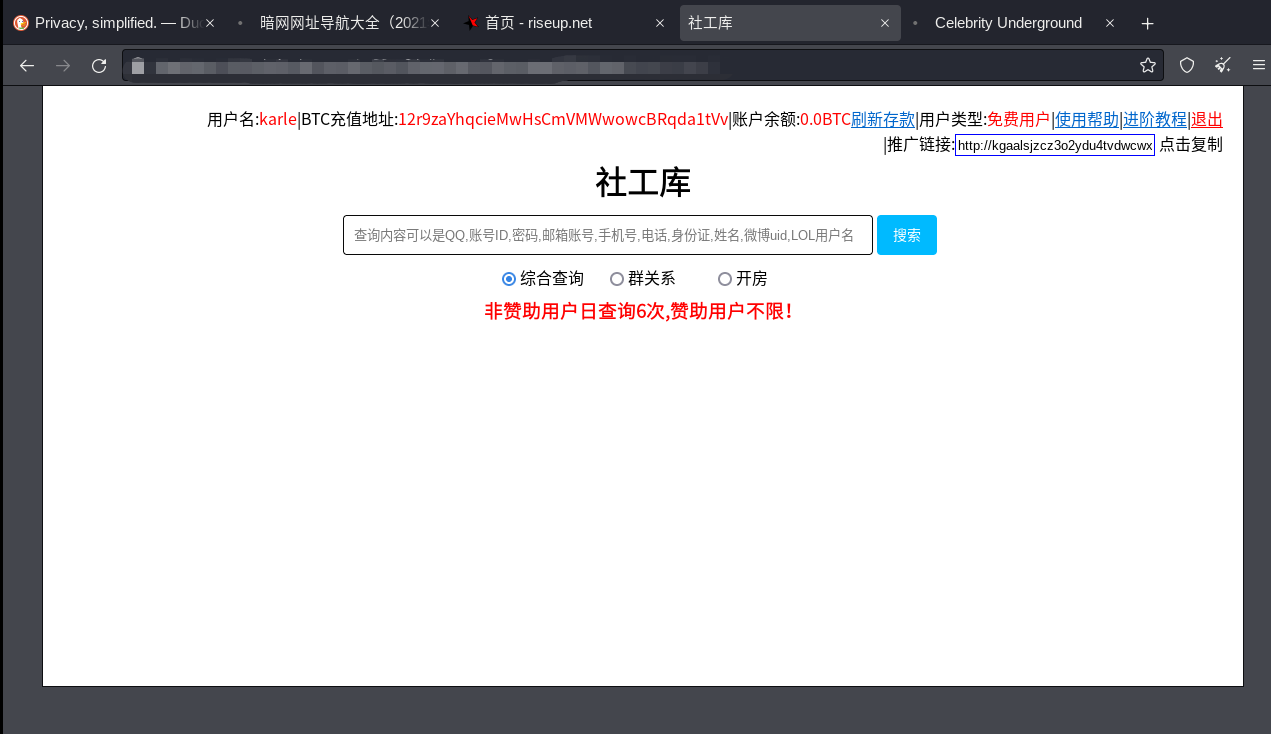
Task: Close the 社工库 tab
Action: (x=885, y=23)
